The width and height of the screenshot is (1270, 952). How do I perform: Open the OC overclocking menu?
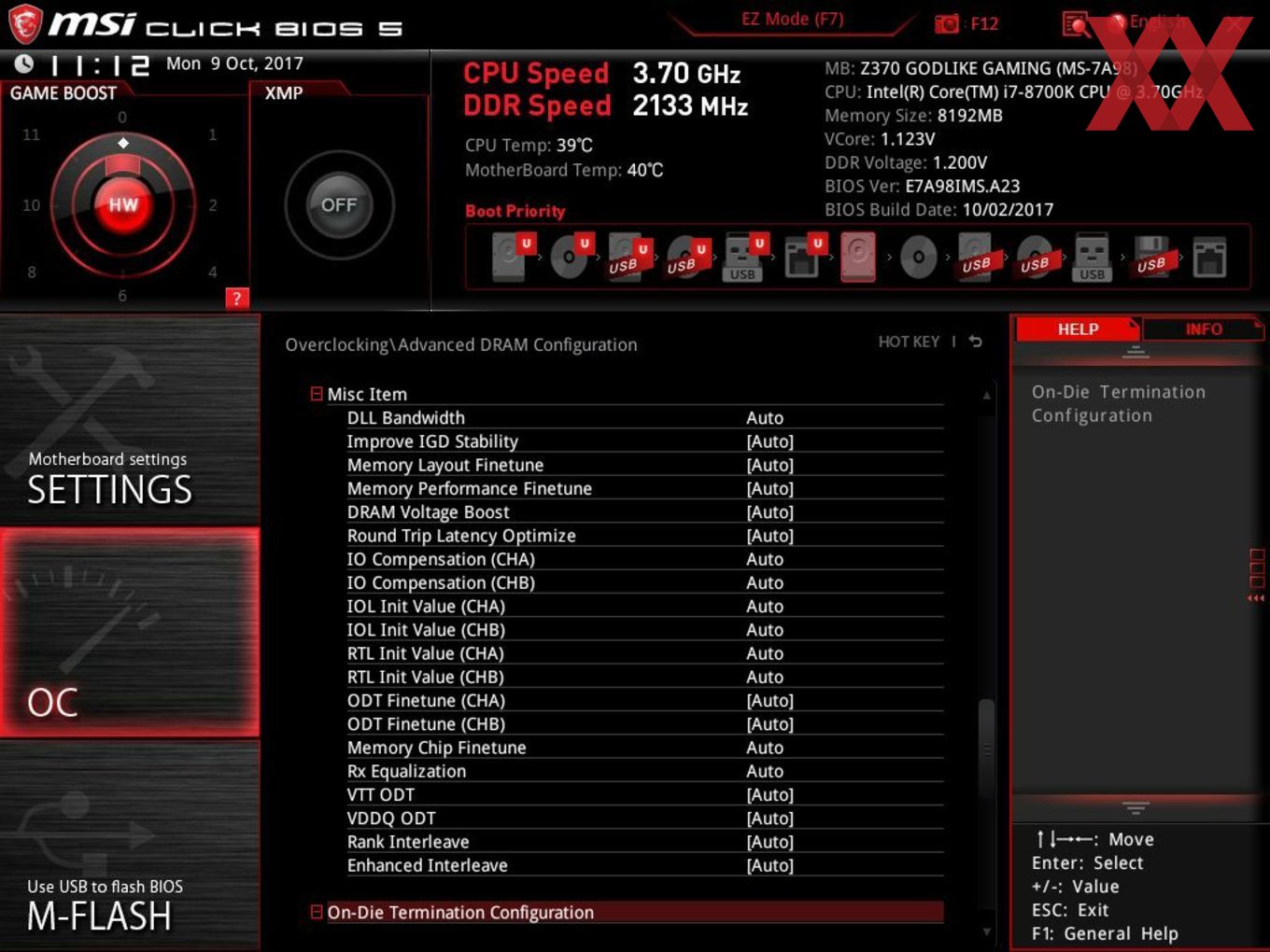coord(130,633)
